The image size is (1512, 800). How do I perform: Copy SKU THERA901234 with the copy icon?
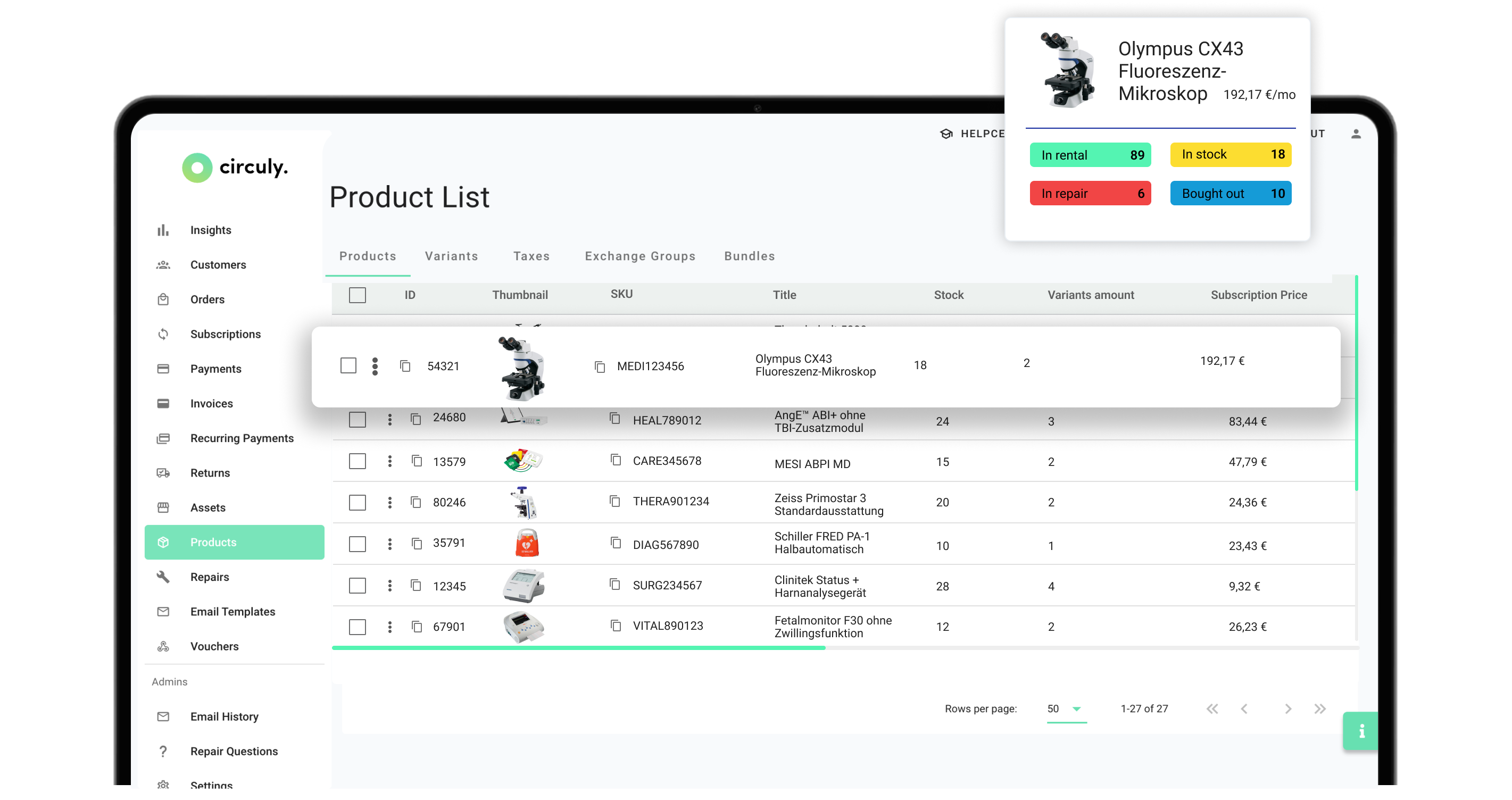coord(614,501)
